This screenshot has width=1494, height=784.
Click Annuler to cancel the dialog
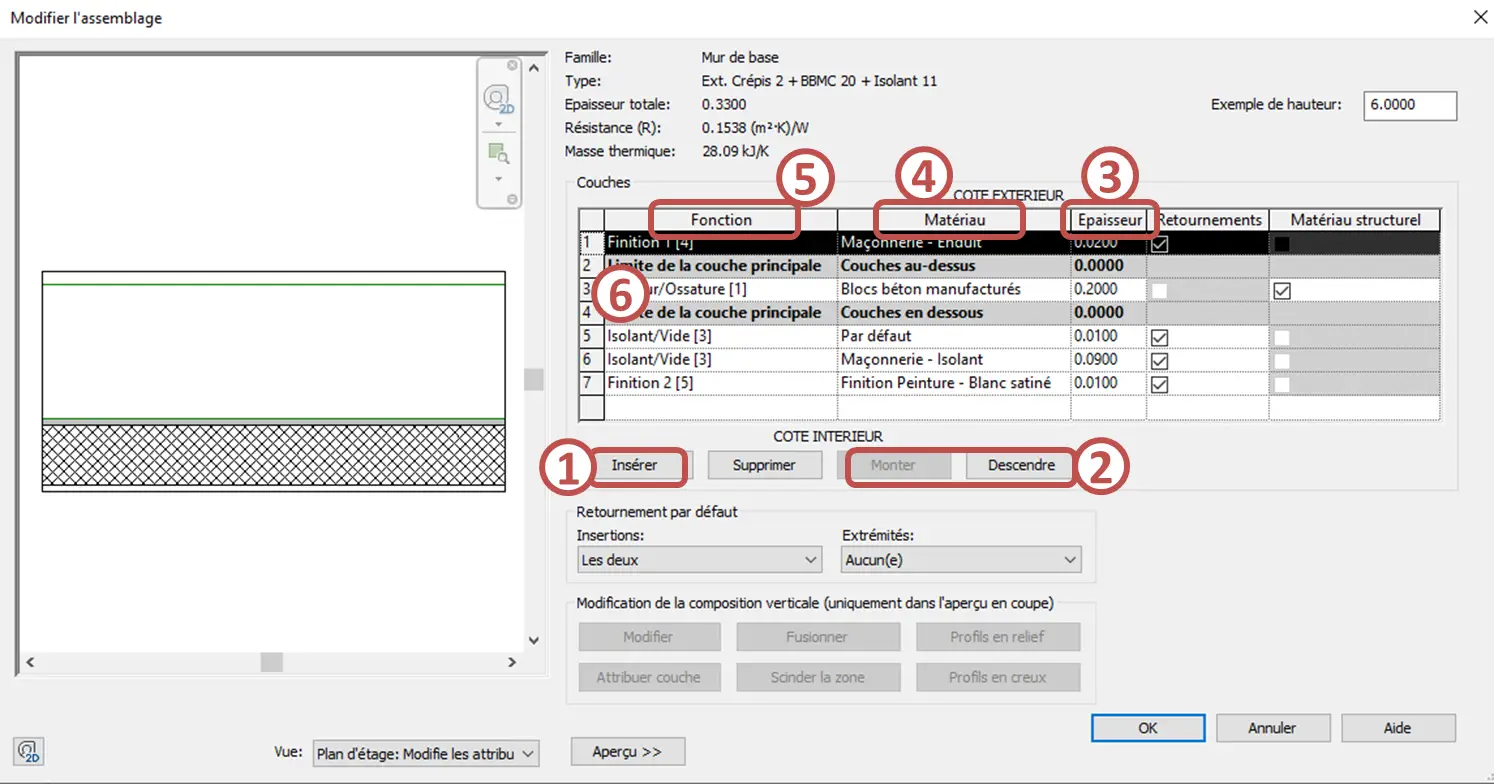[1273, 728]
